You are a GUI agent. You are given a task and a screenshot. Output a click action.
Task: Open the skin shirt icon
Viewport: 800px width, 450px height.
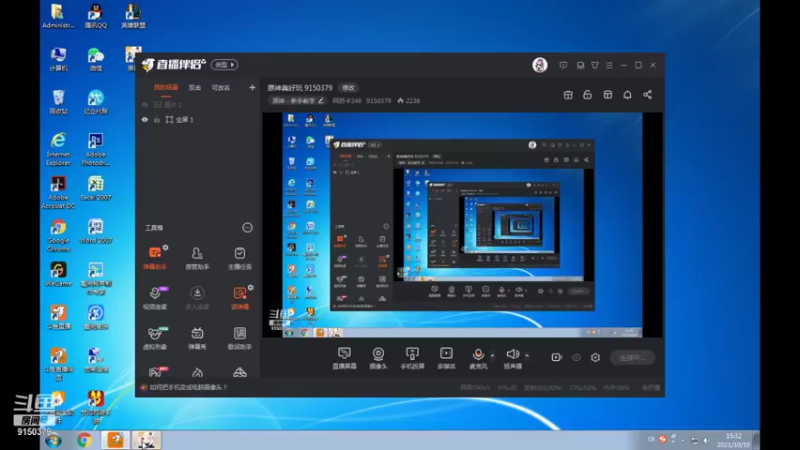click(595, 65)
